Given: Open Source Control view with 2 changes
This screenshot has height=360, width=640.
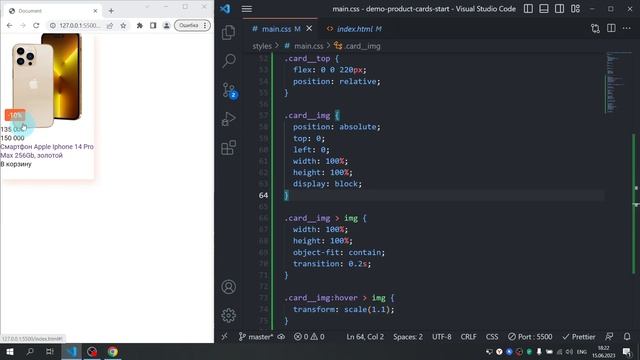Looking at the screenshot, I should click(x=229, y=90).
